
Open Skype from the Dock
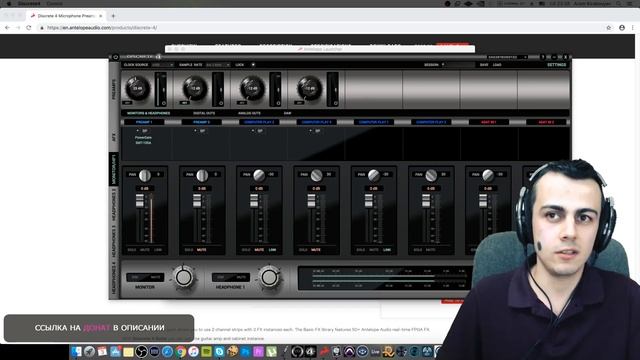(x=219, y=351)
